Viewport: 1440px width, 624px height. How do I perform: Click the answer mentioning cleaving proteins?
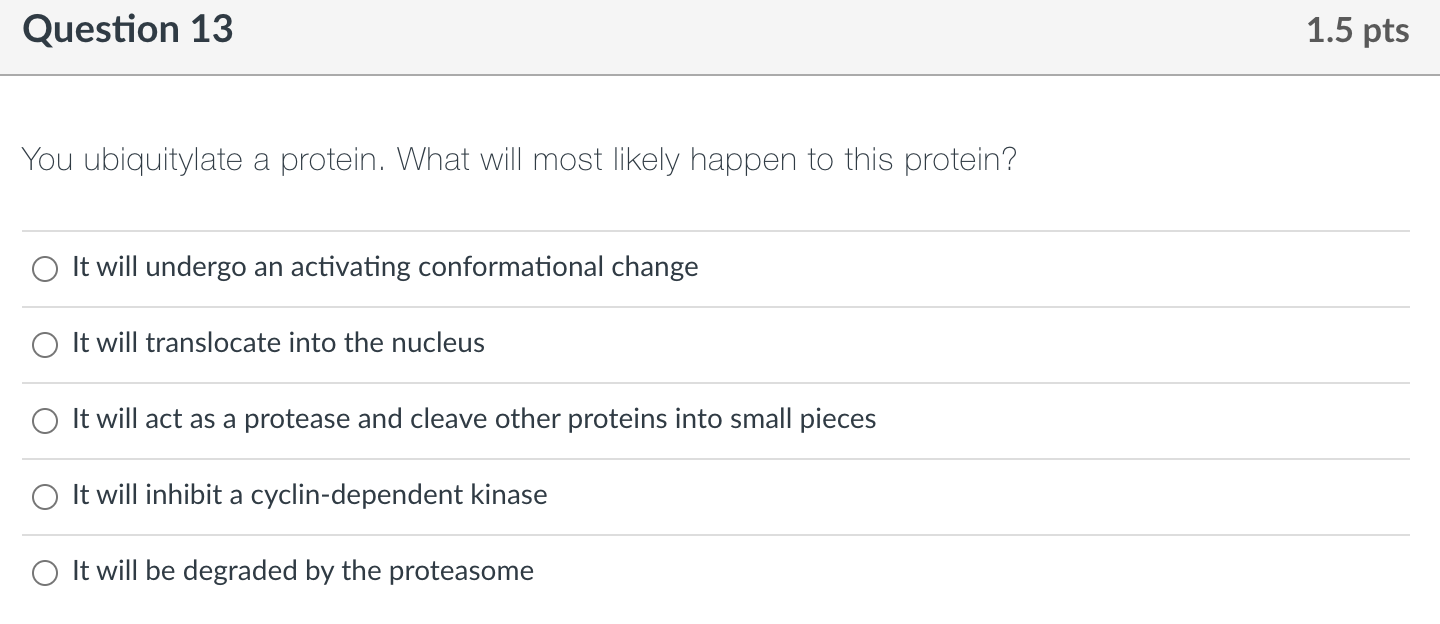click(x=473, y=419)
